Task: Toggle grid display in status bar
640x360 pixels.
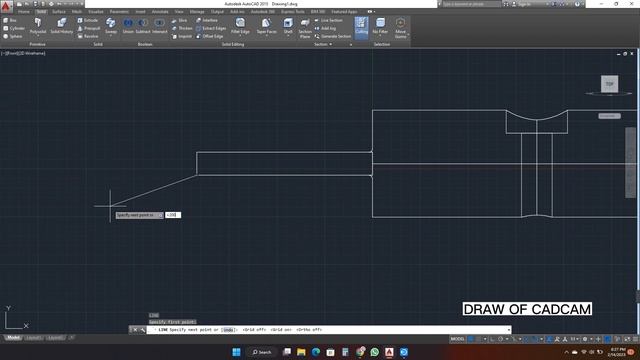Action: 471,339
